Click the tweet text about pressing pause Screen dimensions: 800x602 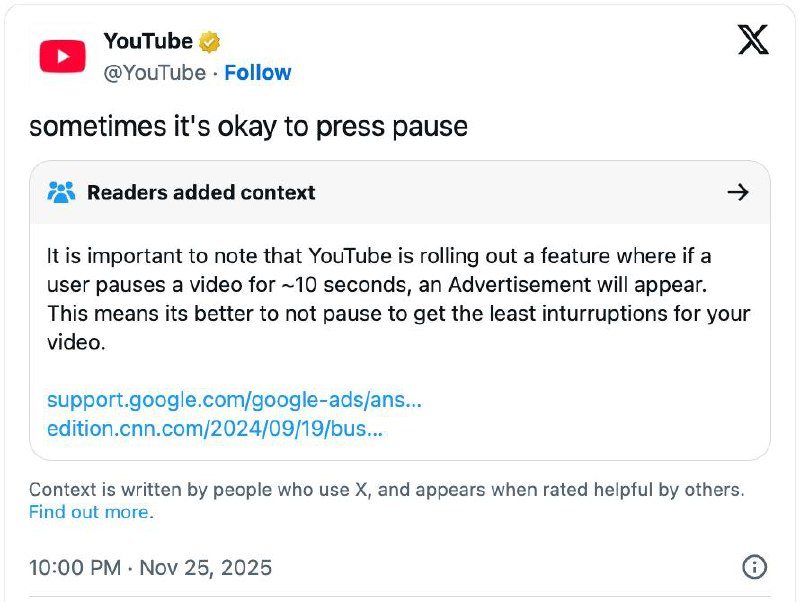pyautogui.click(x=248, y=127)
